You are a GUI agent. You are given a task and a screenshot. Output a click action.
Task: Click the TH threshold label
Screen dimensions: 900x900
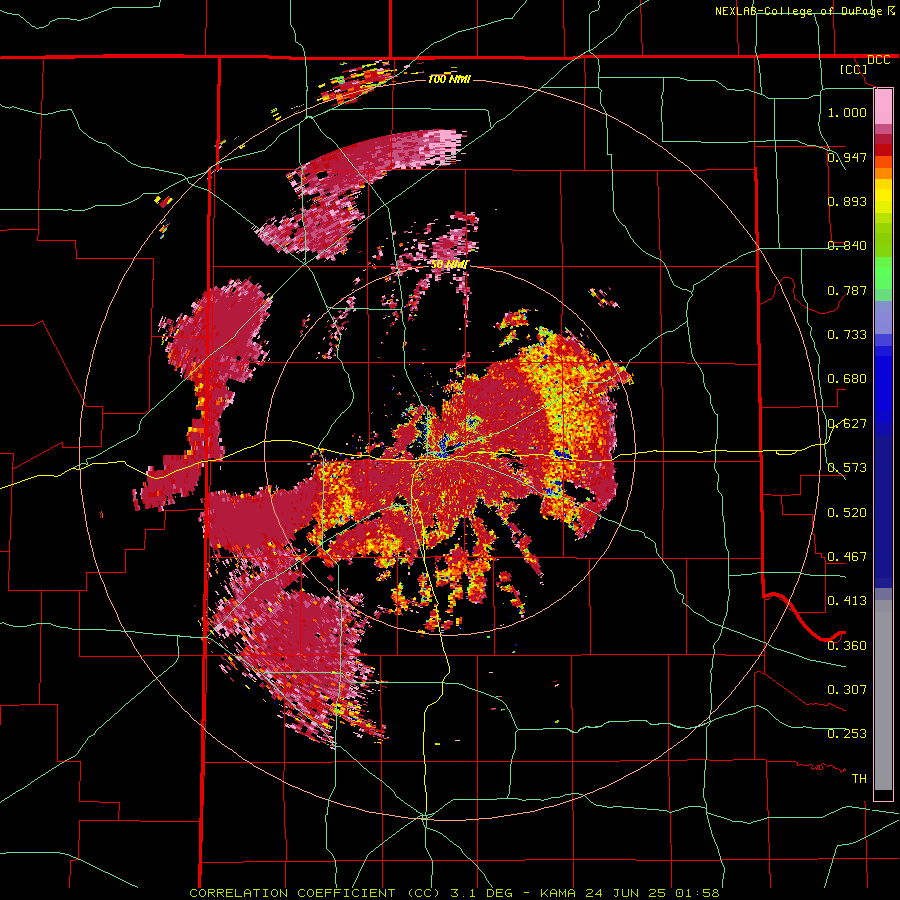click(x=859, y=779)
